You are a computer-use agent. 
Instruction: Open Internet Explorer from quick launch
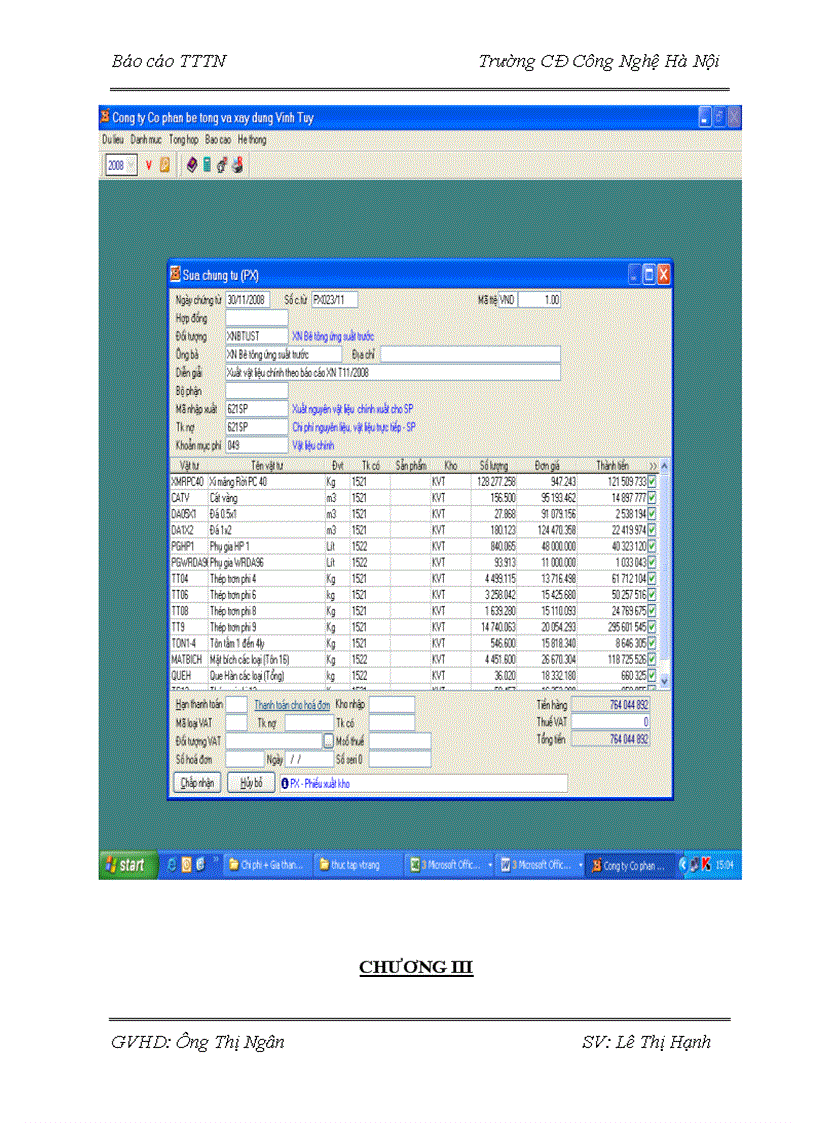[171, 865]
